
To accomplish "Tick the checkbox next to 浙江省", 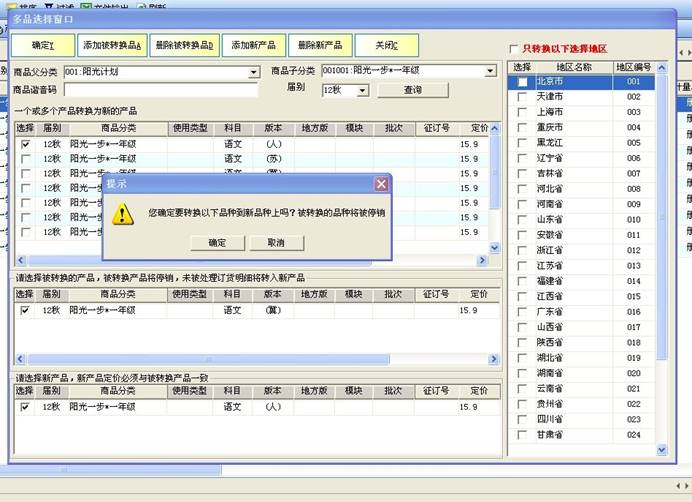I will 521,250.
